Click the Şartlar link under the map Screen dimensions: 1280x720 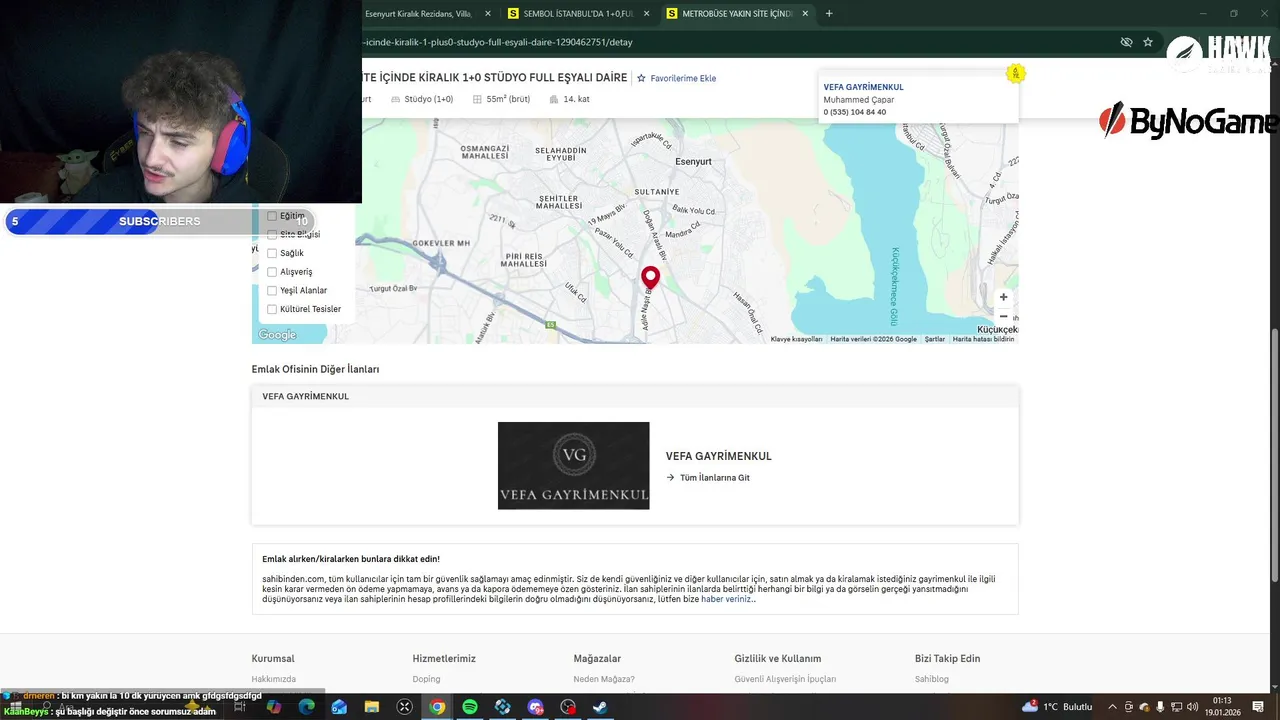pyautogui.click(x=934, y=339)
